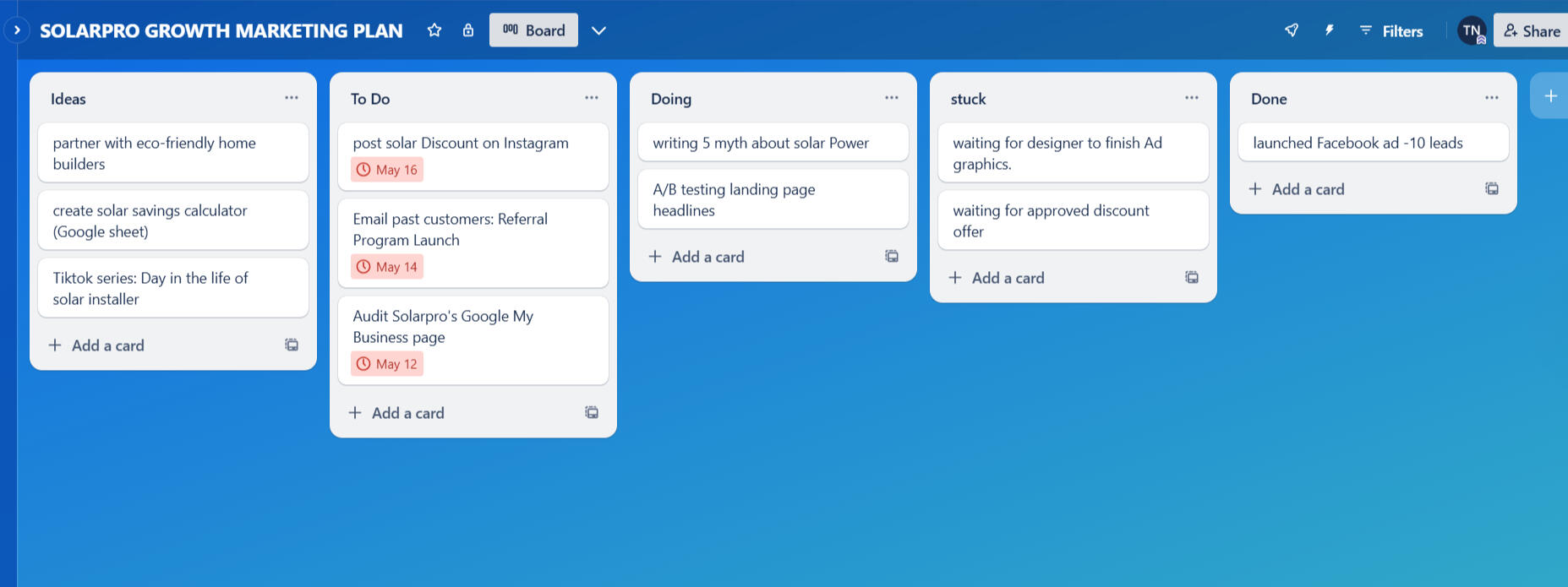Toggle May 14 due date badge

coord(387,267)
